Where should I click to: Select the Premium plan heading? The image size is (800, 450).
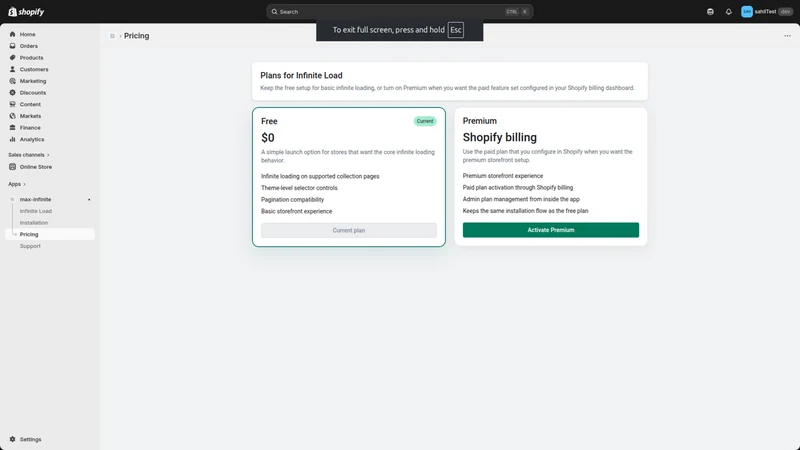click(x=480, y=121)
